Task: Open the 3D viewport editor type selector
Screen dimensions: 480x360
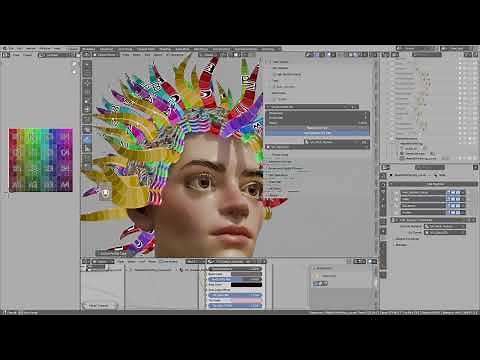Action: tap(86, 55)
